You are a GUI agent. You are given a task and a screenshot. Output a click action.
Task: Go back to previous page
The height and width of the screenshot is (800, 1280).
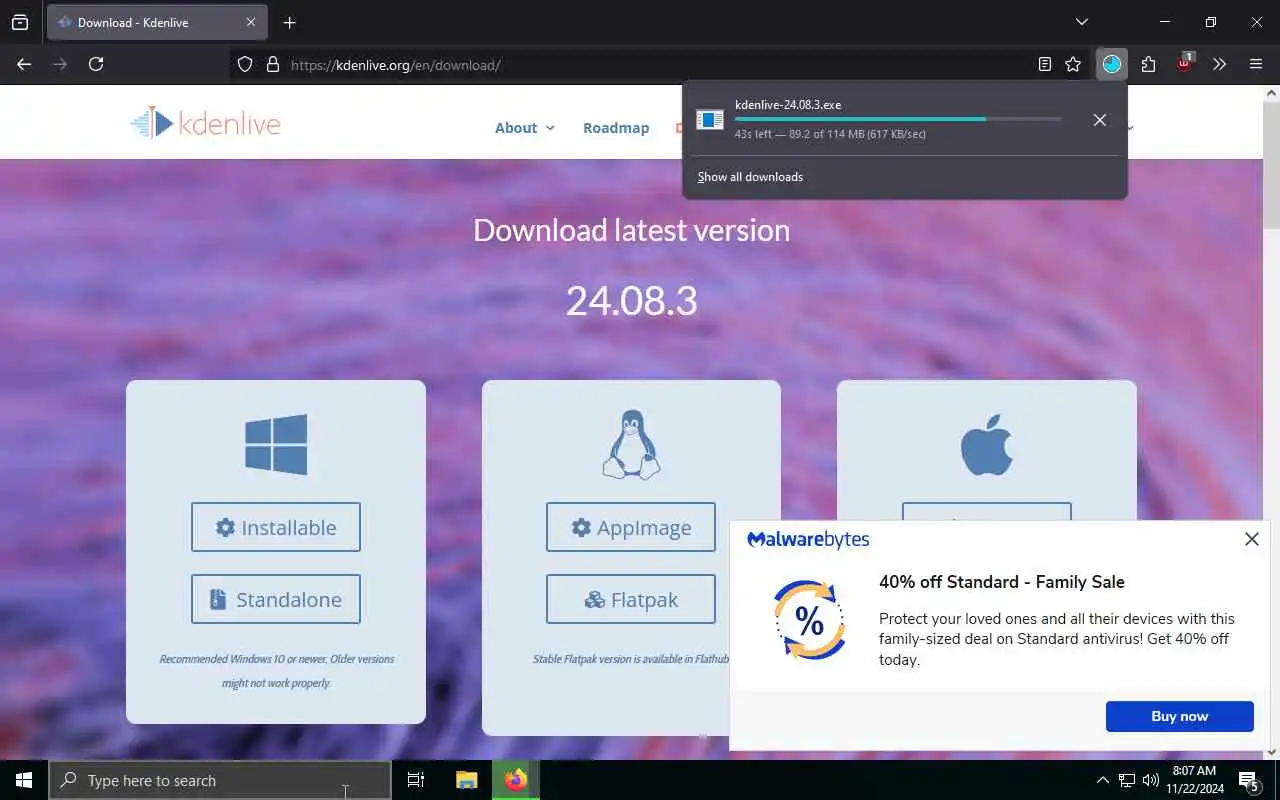pyautogui.click(x=24, y=64)
